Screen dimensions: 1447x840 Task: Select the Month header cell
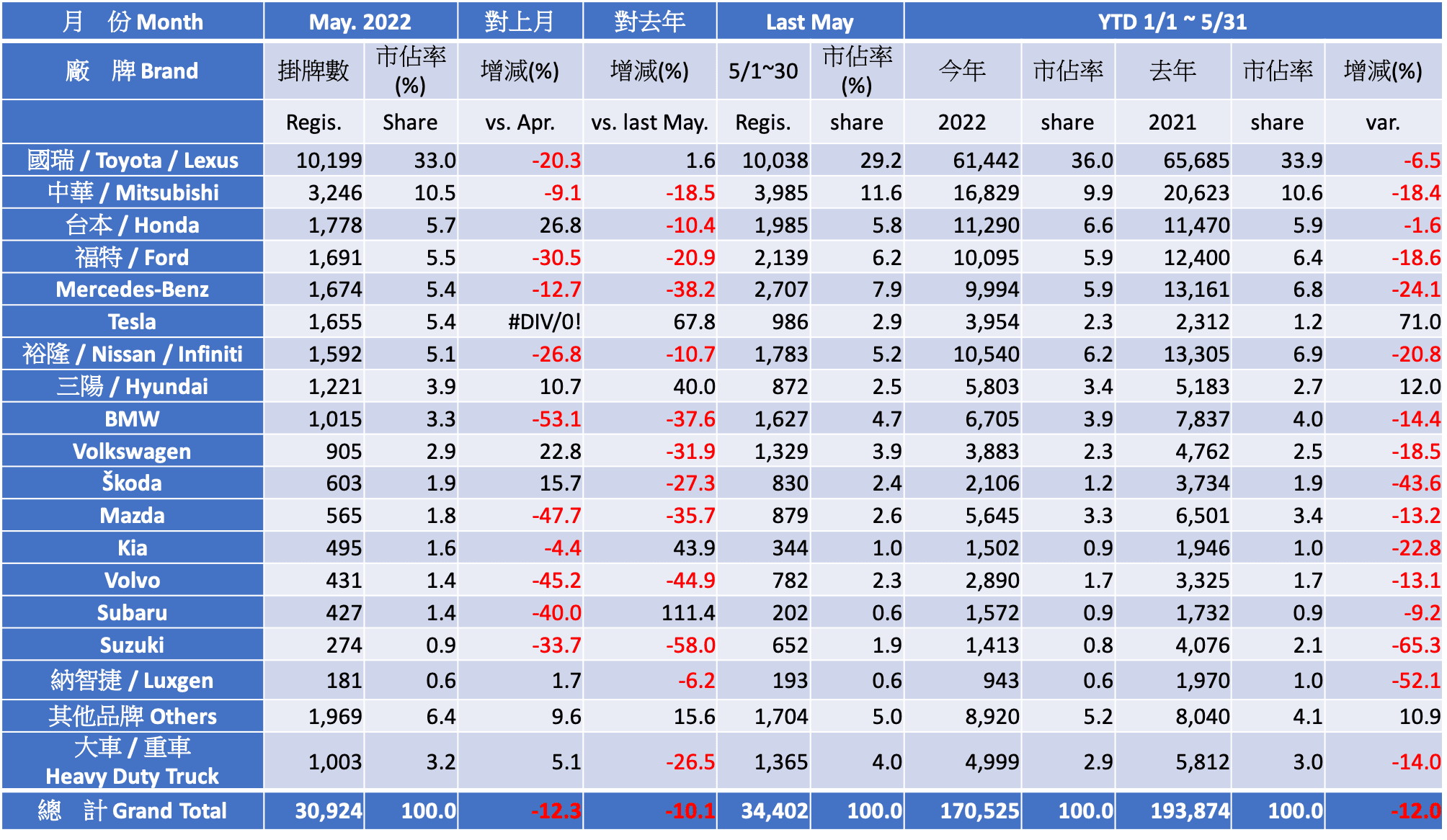[x=133, y=22]
